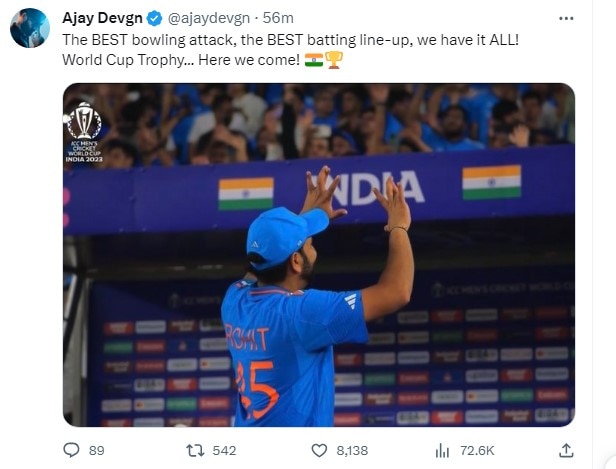Viewport: 616px width, 469px height.
Task: Open Ajay Devgn's profile picture
Action: click(30, 28)
